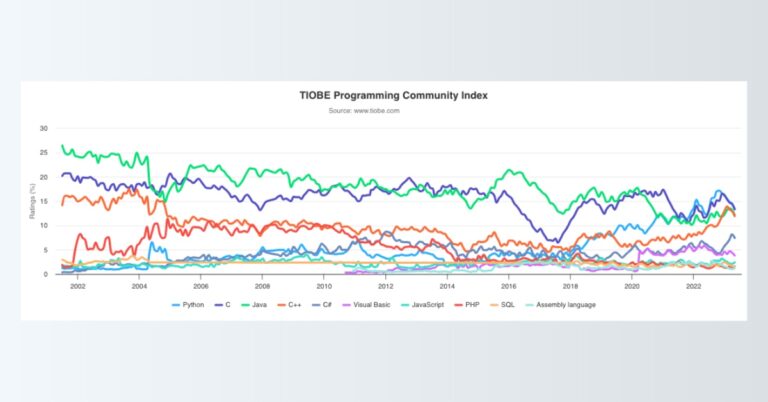
Task: Click the 30 y-axis tick label
Action: point(43,128)
